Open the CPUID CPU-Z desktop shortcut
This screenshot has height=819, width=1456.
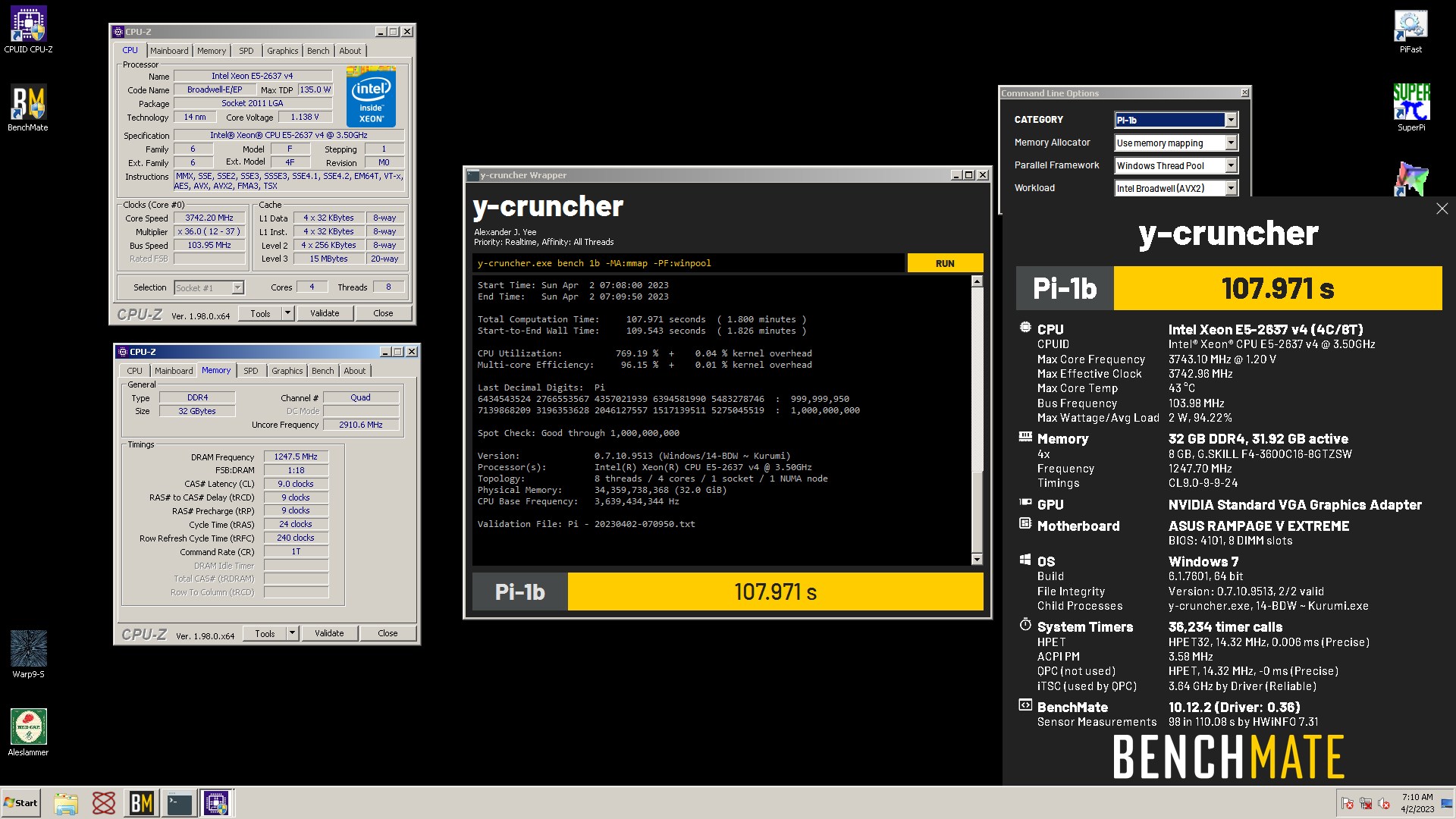[29, 30]
